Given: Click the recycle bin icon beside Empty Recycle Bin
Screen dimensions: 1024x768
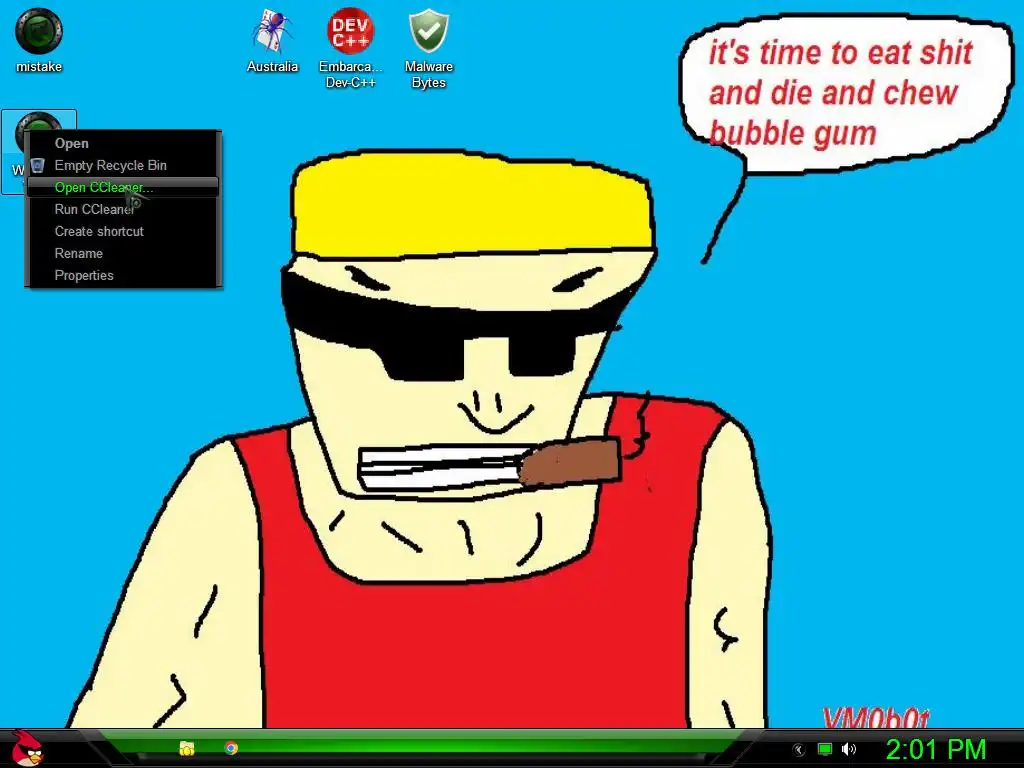Looking at the screenshot, I should tap(38, 165).
